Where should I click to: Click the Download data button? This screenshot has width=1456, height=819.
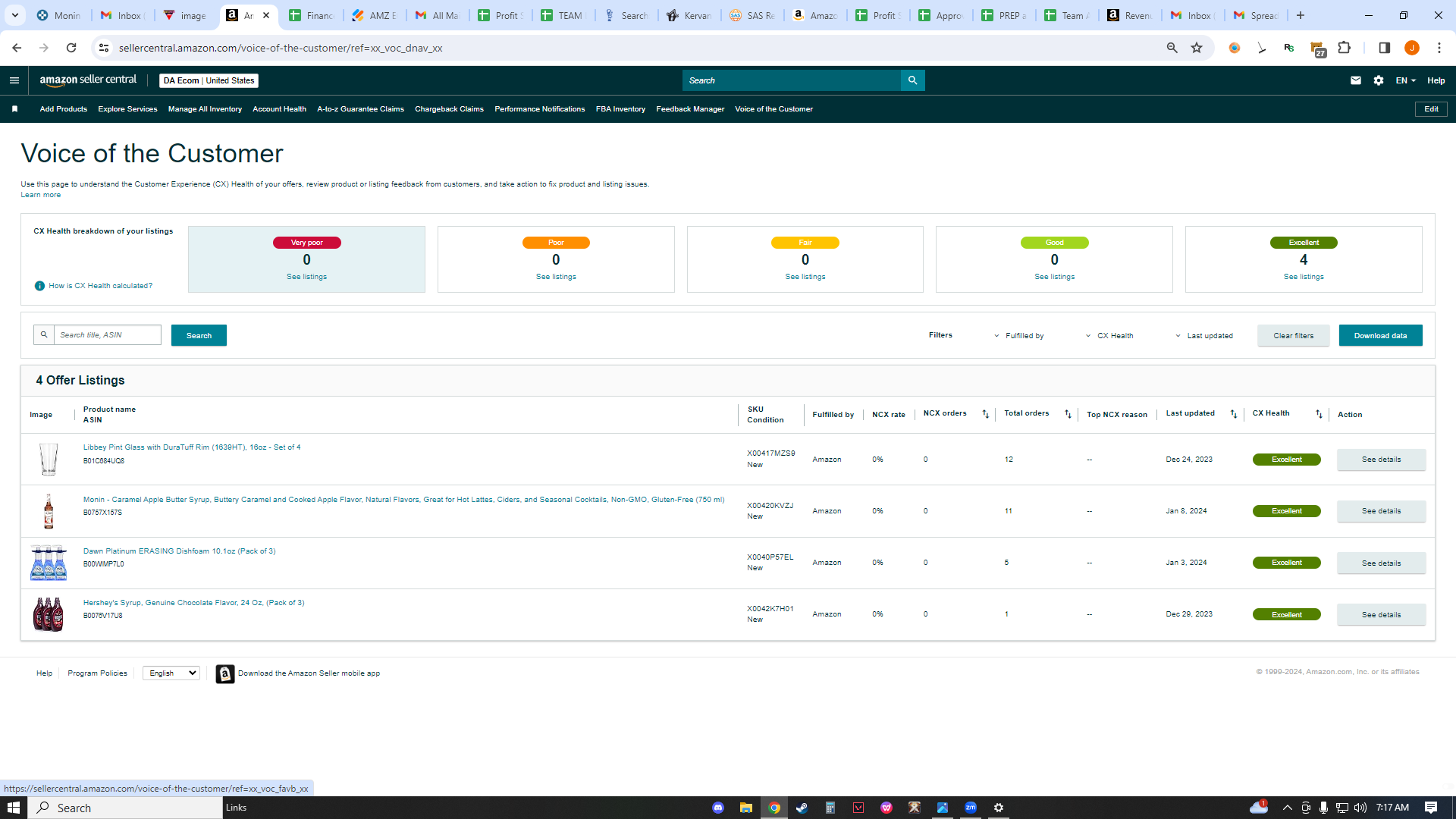[x=1380, y=336]
